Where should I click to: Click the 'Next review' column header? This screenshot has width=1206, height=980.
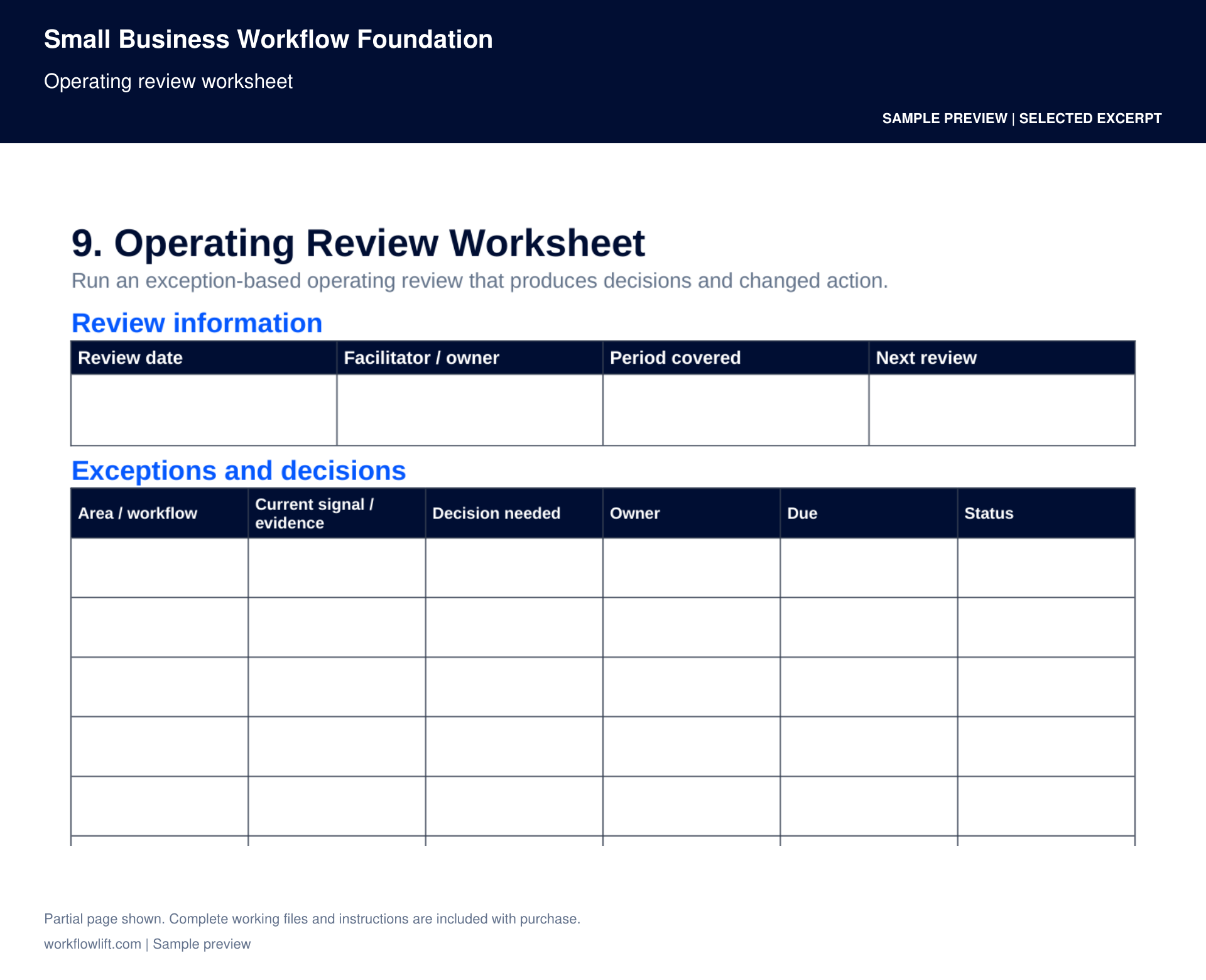[1002, 358]
